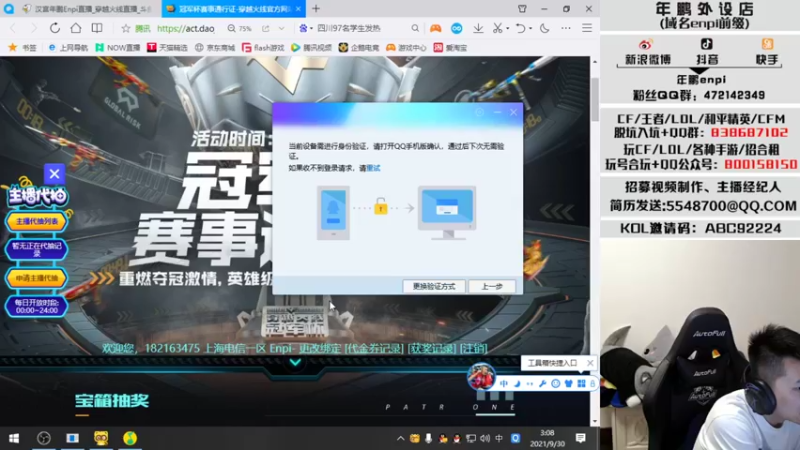Click the address bar URL field

(x=186, y=29)
